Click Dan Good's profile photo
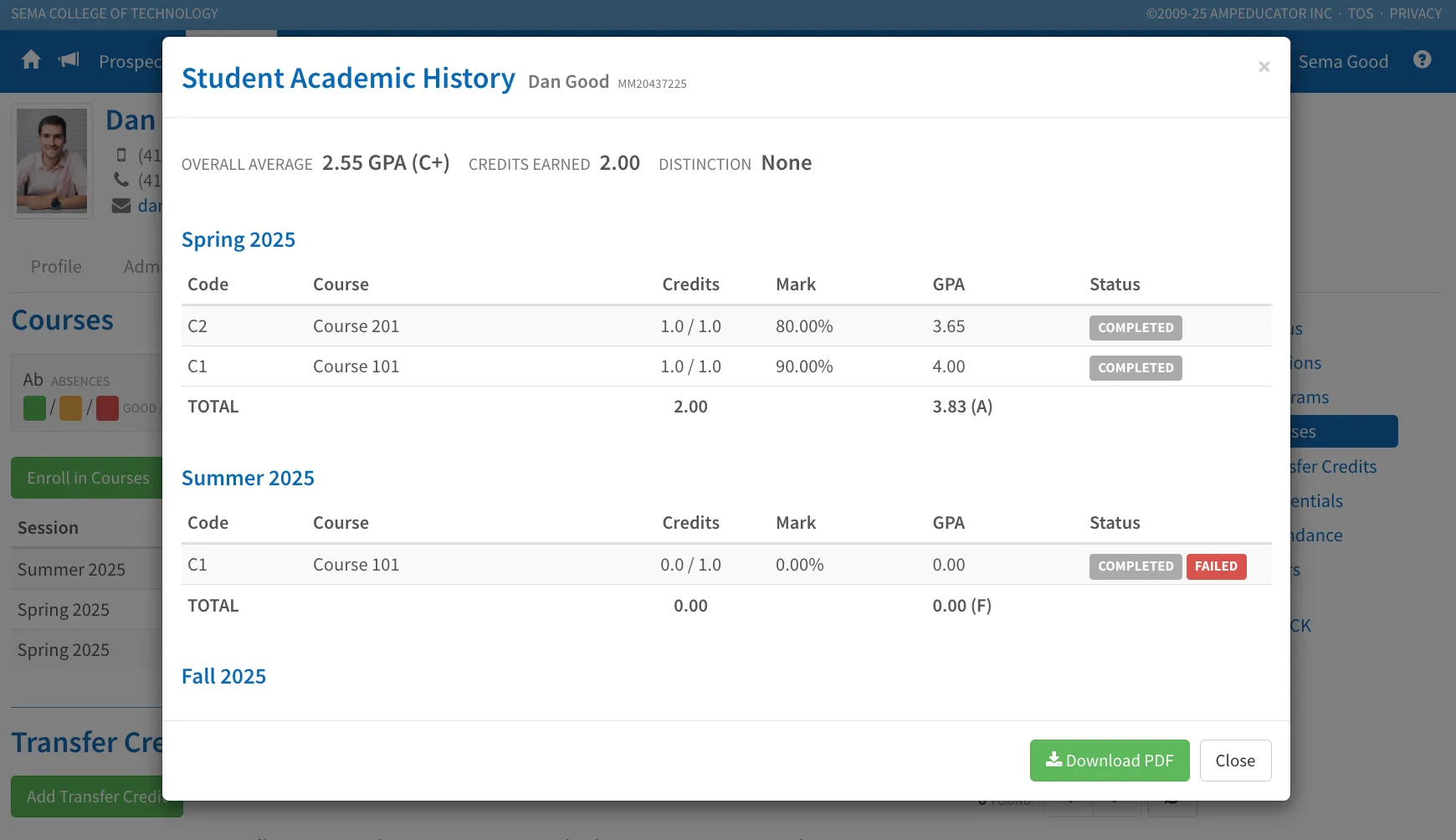 (x=52, y=161)
